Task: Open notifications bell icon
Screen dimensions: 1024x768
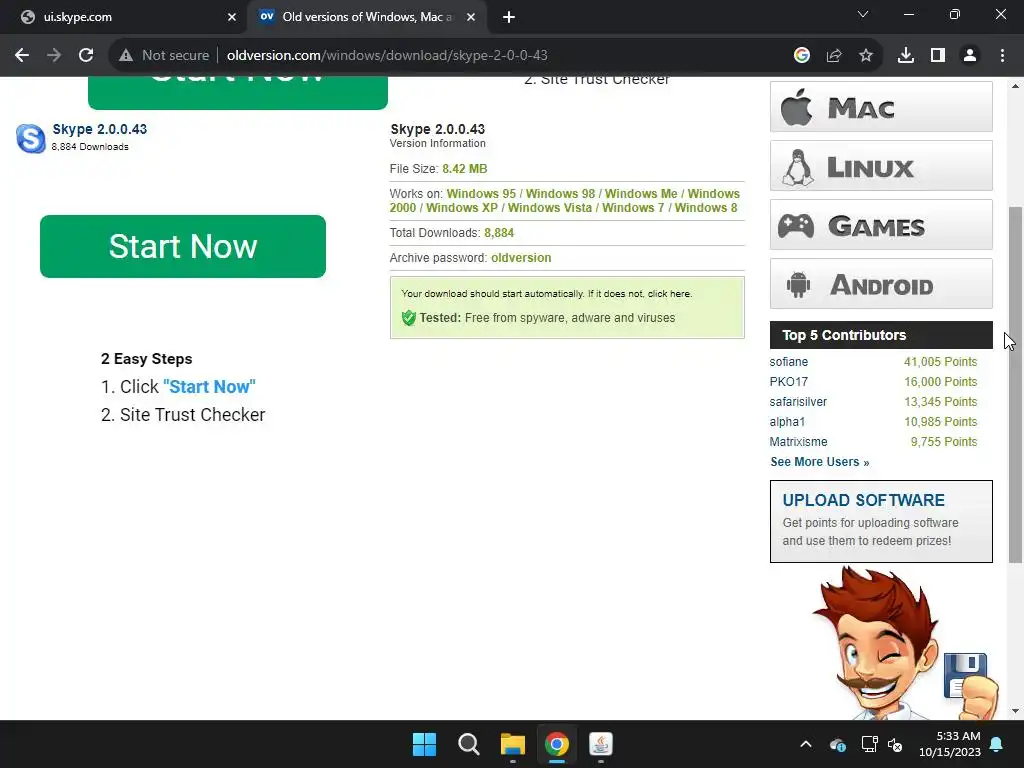Action: pos(997,744)
